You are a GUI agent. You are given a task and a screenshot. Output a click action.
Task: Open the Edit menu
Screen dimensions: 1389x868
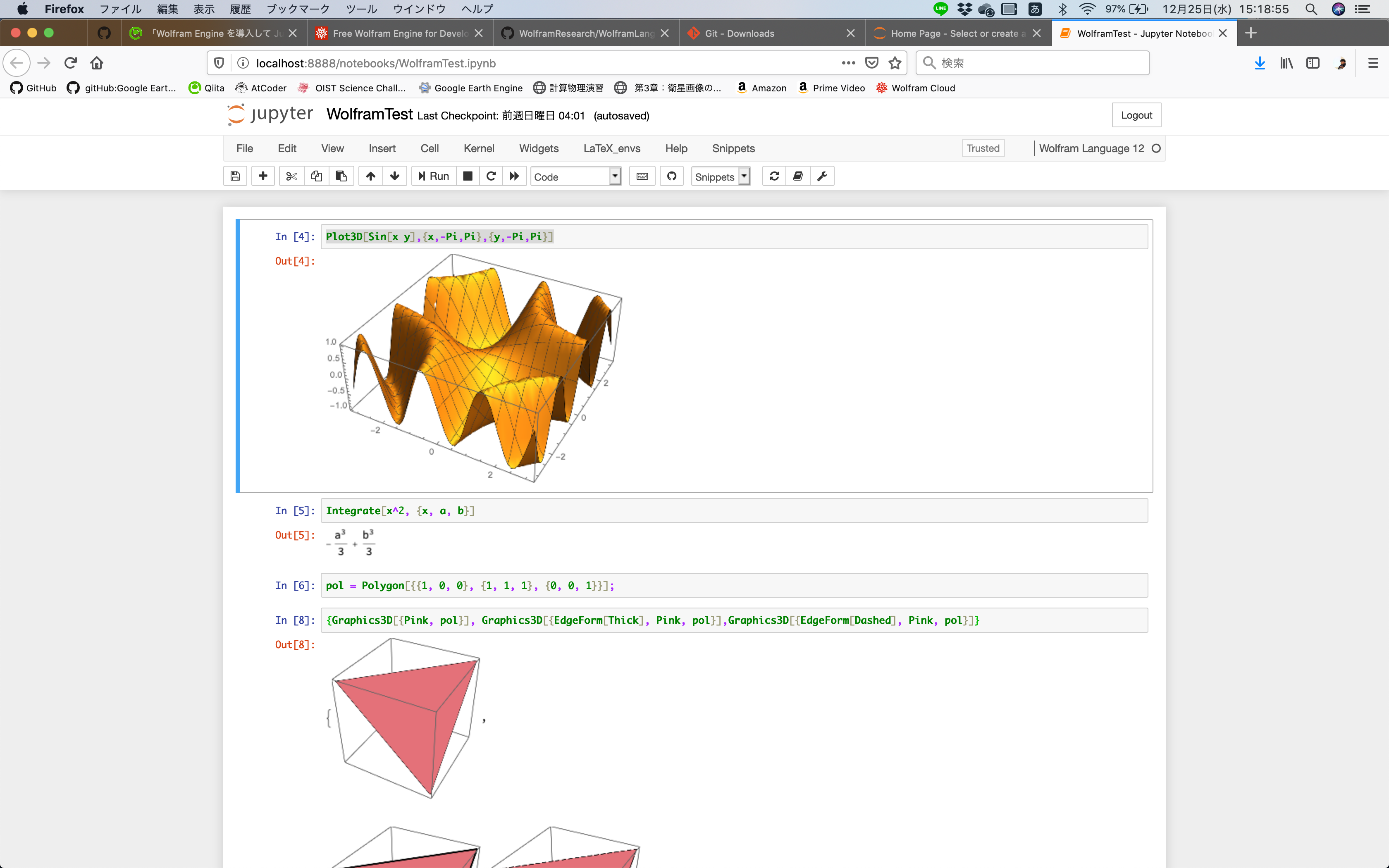point(287,149)
